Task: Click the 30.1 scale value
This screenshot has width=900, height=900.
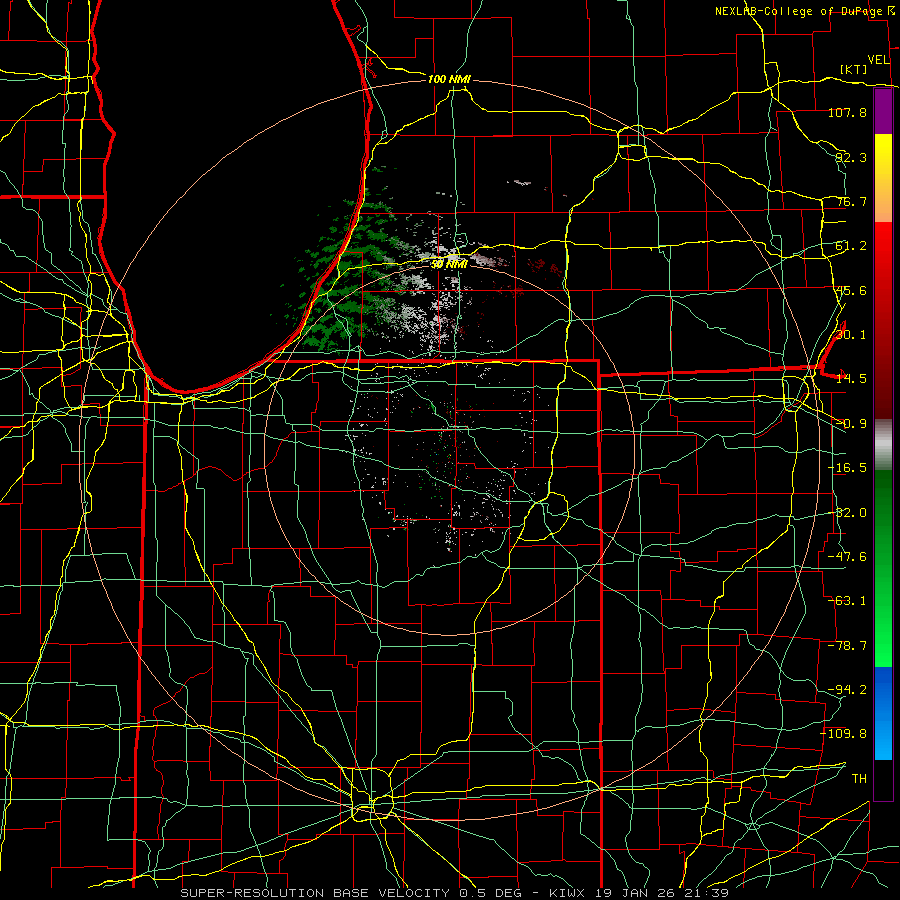Action: point(851,335)
